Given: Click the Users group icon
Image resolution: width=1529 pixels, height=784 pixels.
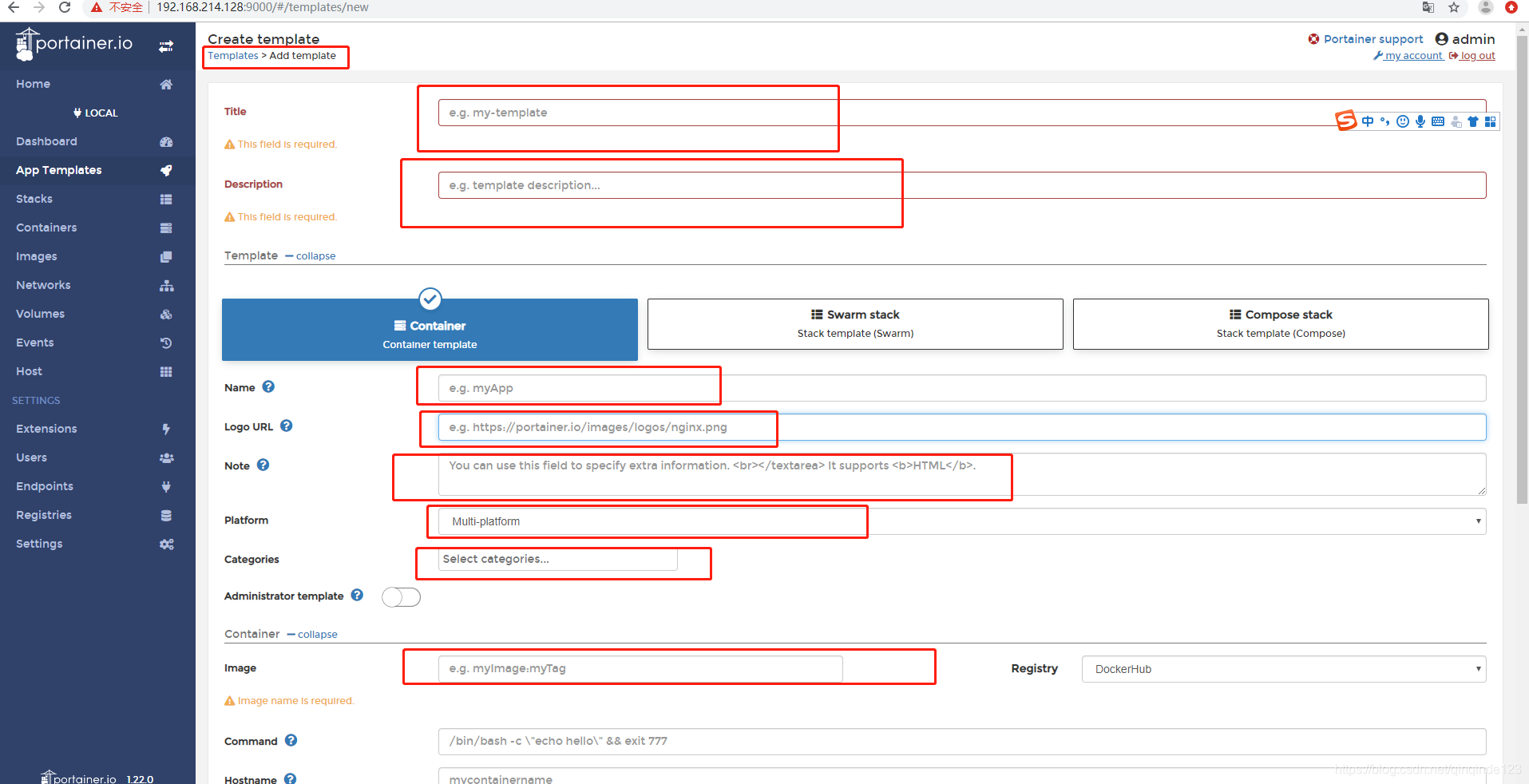Looking at the screenshot, I should [166, 458].
